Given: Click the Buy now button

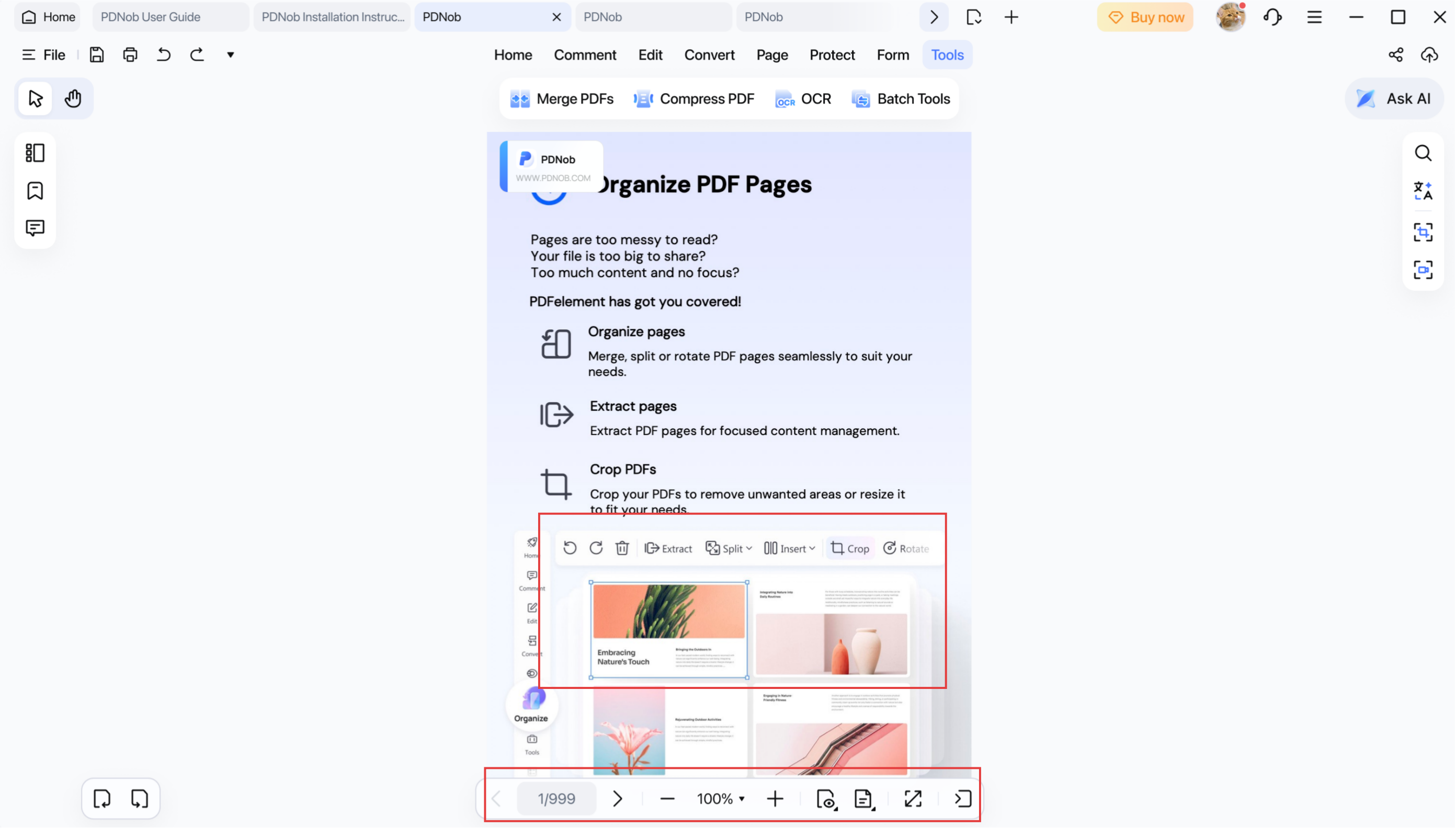Looking at the screenshot, I should (1144, 17).
